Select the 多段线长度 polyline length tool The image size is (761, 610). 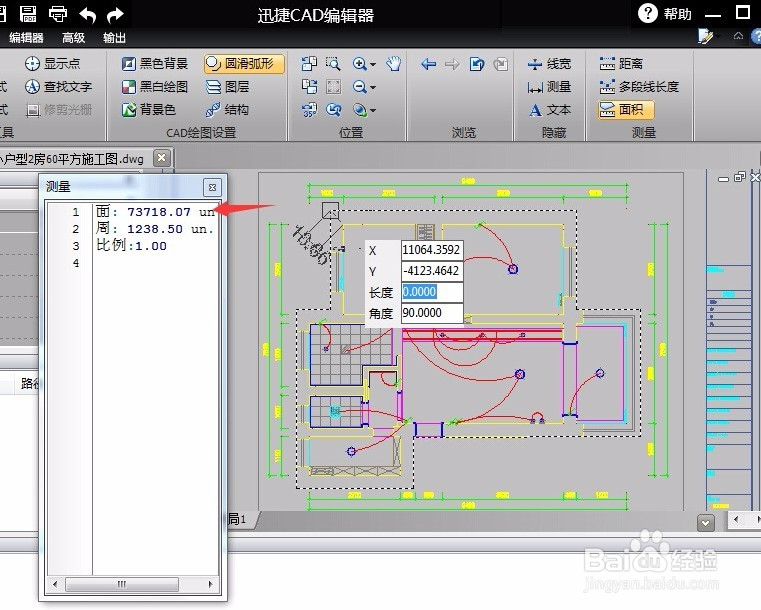pos(639,87)
